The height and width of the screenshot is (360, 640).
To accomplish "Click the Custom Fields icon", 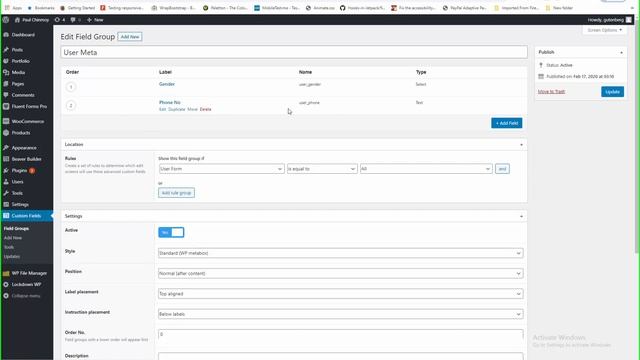I will point(6,216).
